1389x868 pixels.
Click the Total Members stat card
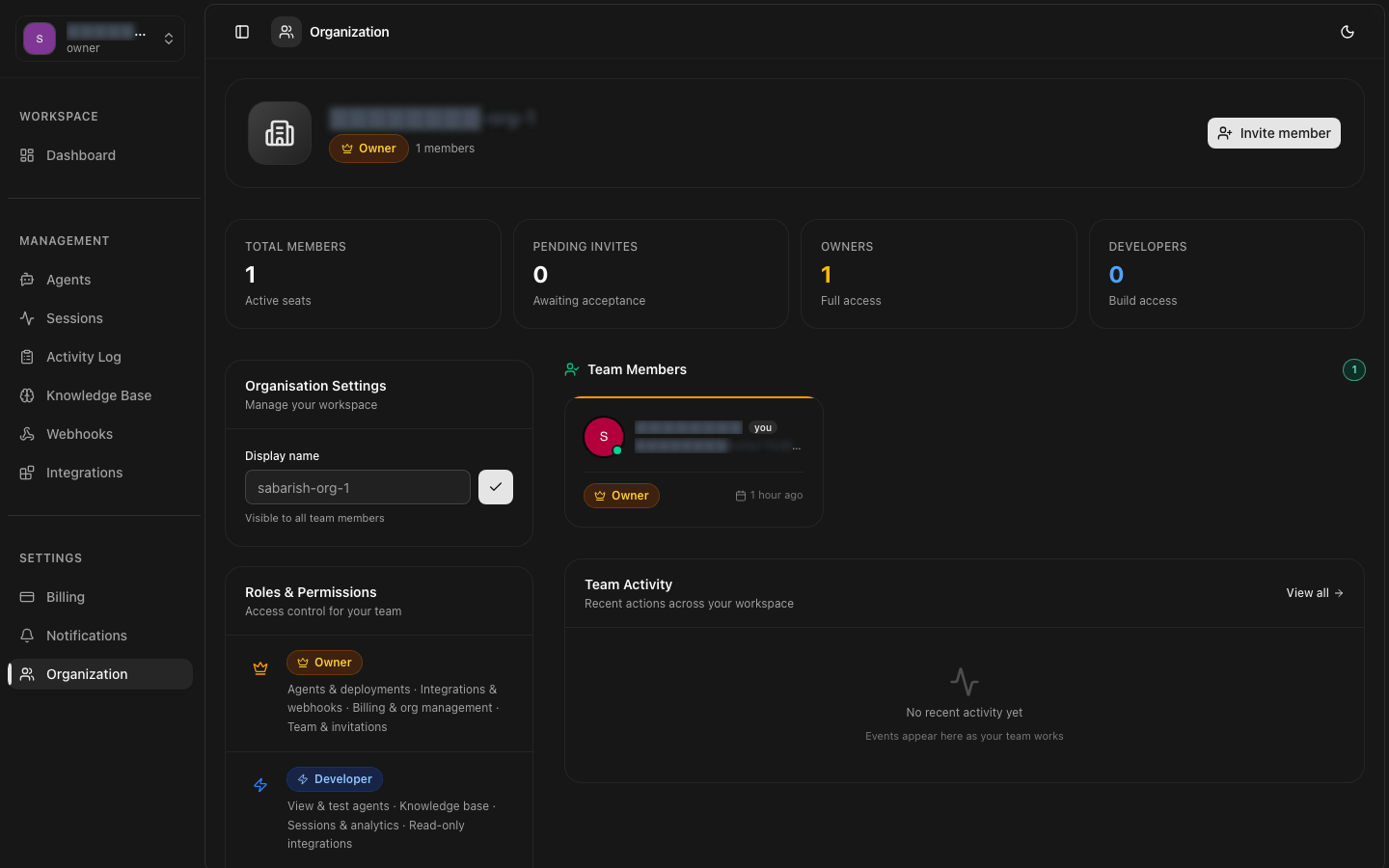363,274
